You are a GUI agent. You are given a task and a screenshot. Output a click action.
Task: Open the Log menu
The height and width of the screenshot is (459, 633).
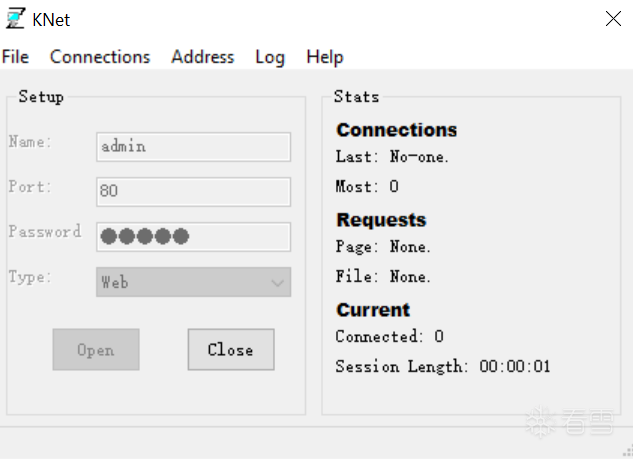pyautogui.click(x=270, y=57)
